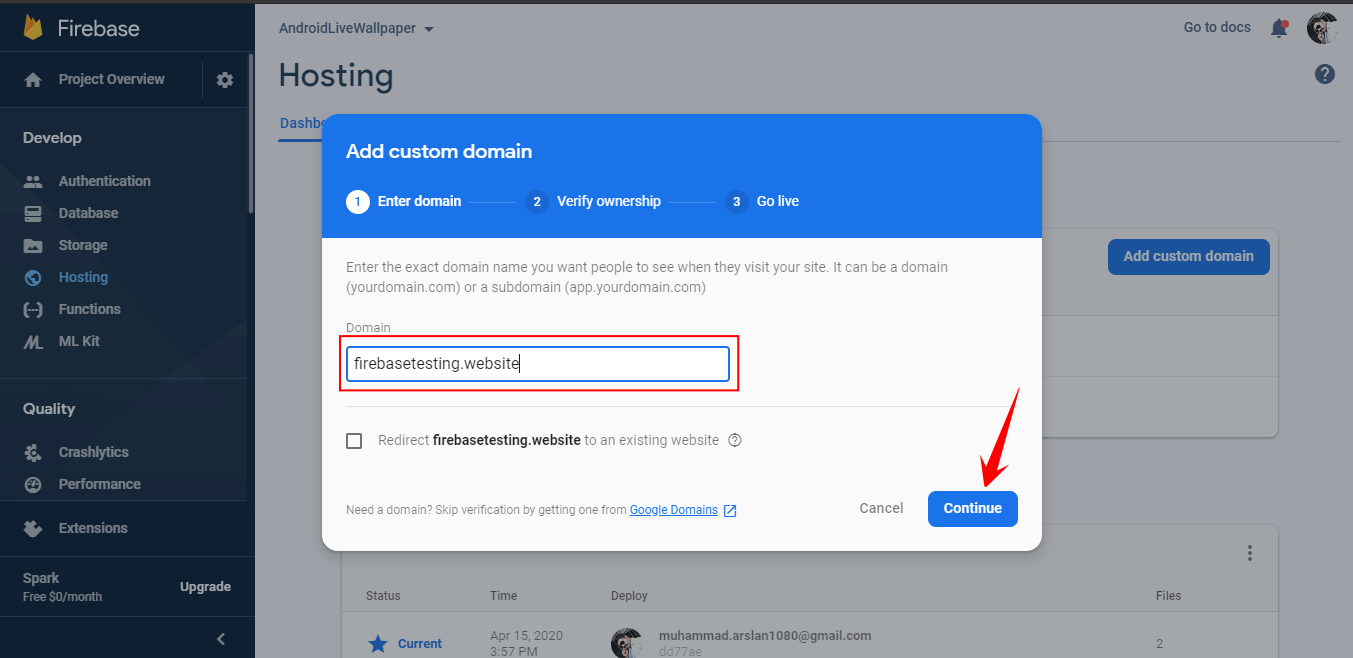
Task: Click the Continue button
Action: click(973, 509)
